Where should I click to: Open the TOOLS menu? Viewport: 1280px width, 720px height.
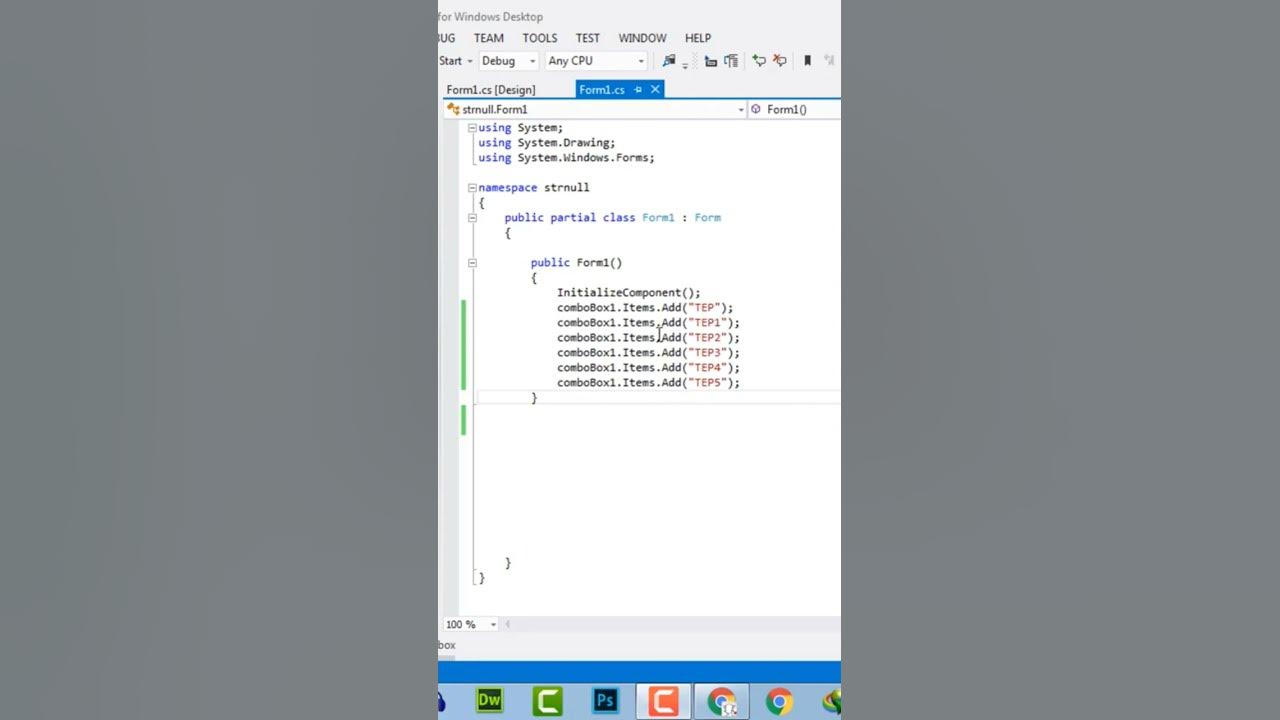pos(540,38)
